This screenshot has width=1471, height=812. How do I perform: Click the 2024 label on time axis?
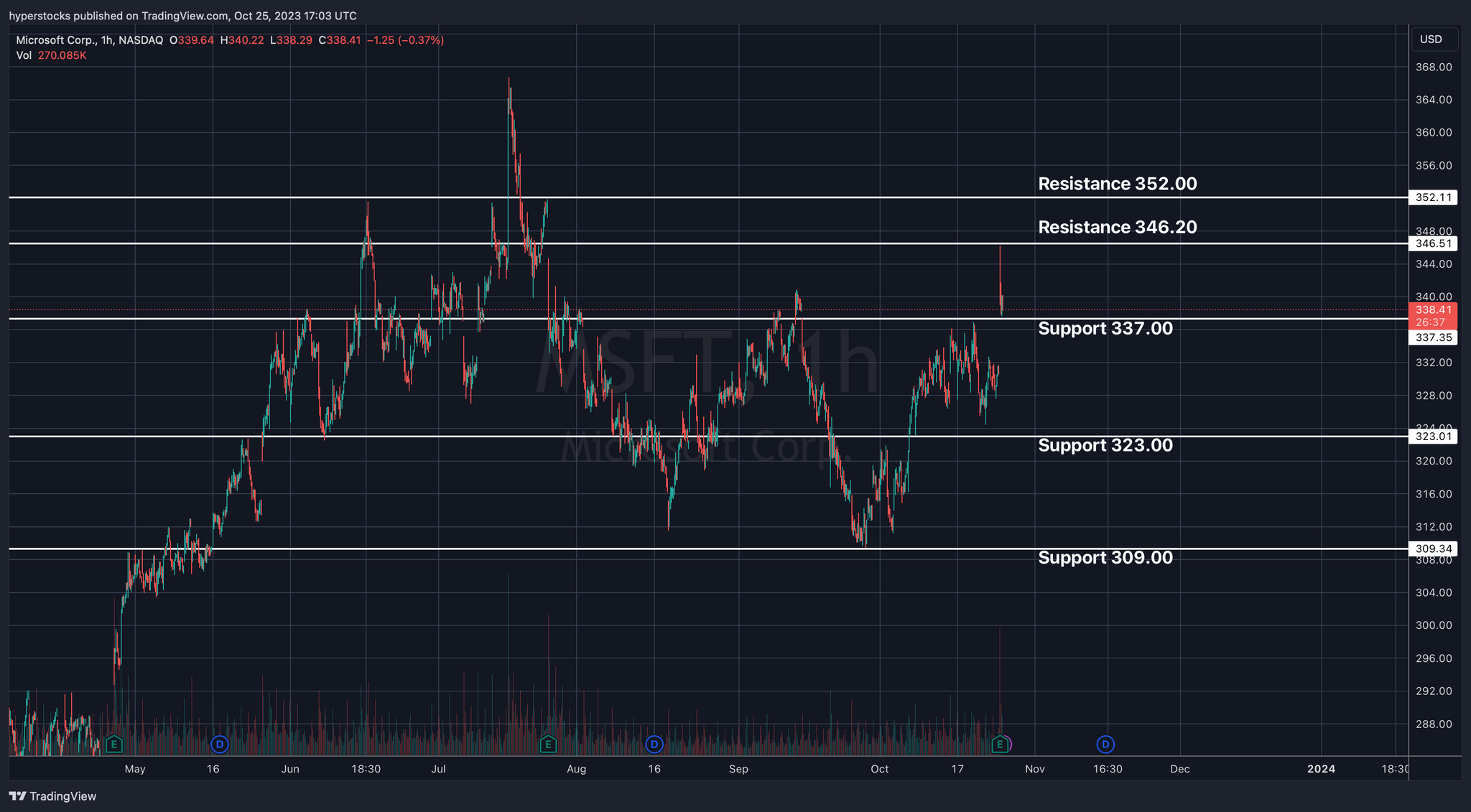[1321, 769]
